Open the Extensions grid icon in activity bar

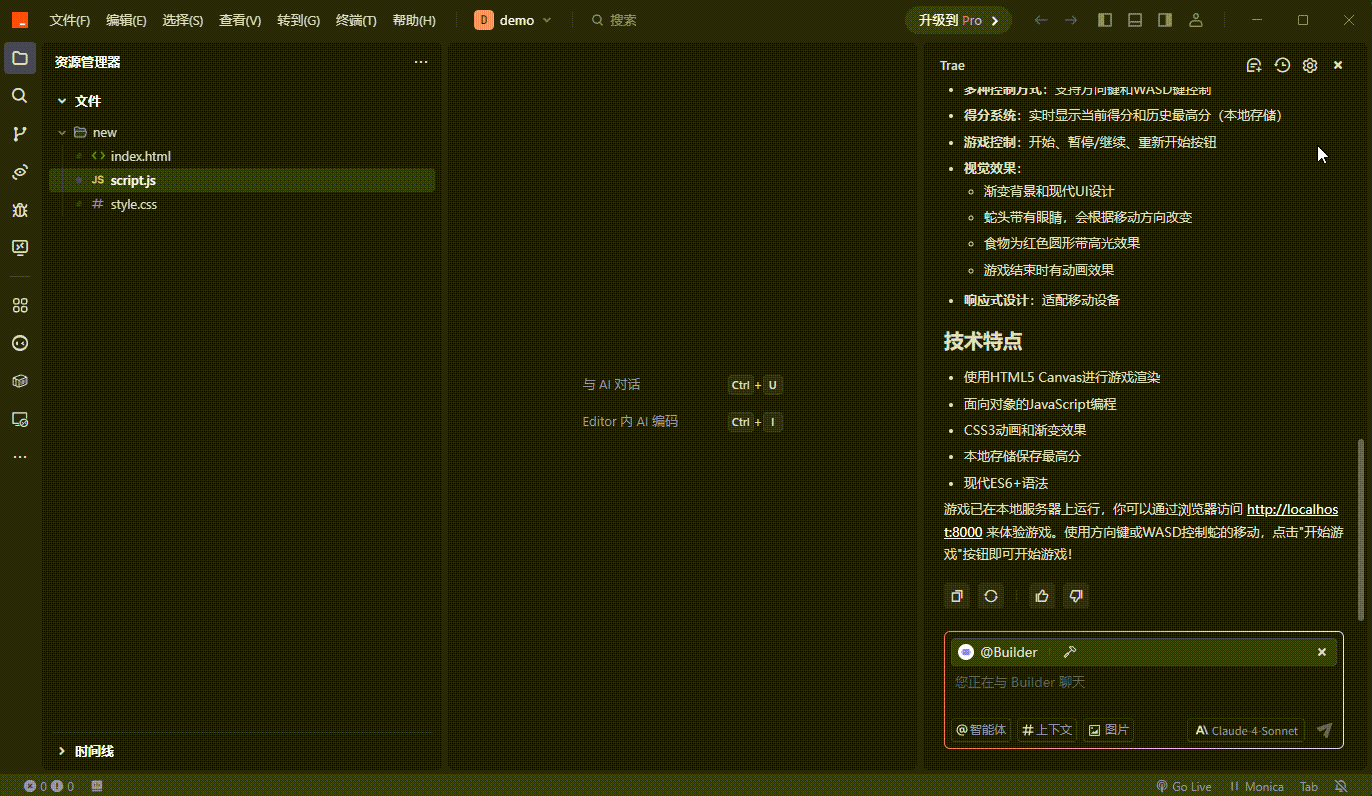tap(20, 305)
